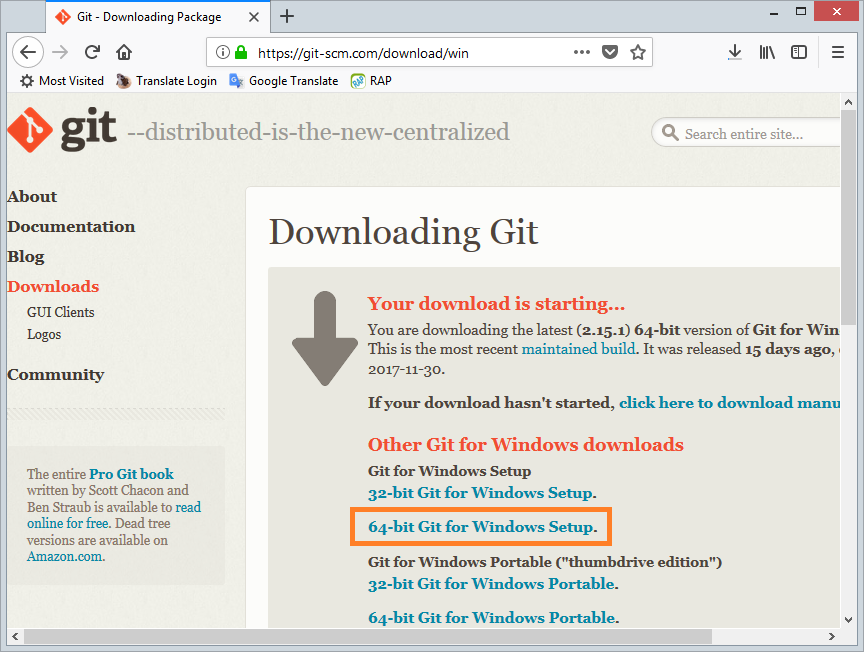Open the RAP bookmark
The height and width of the screenshot is (652, 864).
click(371, 81)
